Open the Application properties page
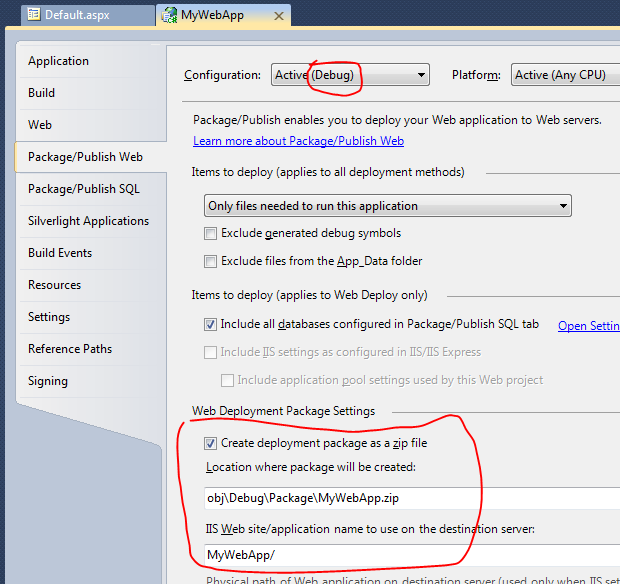Viewport: 620px width, 584px height. 91,61
